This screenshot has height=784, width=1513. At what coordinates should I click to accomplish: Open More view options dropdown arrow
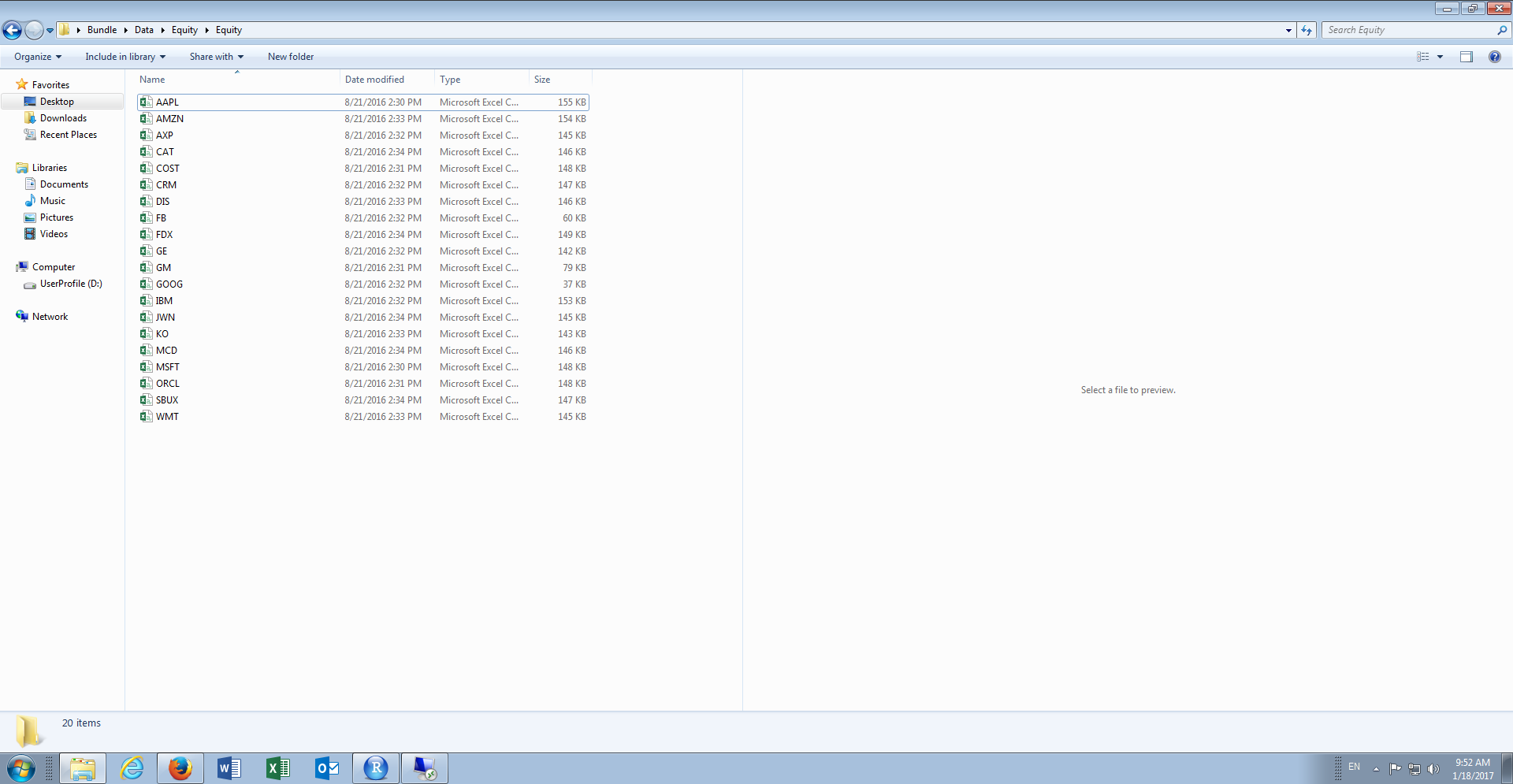click(1440, 57)
